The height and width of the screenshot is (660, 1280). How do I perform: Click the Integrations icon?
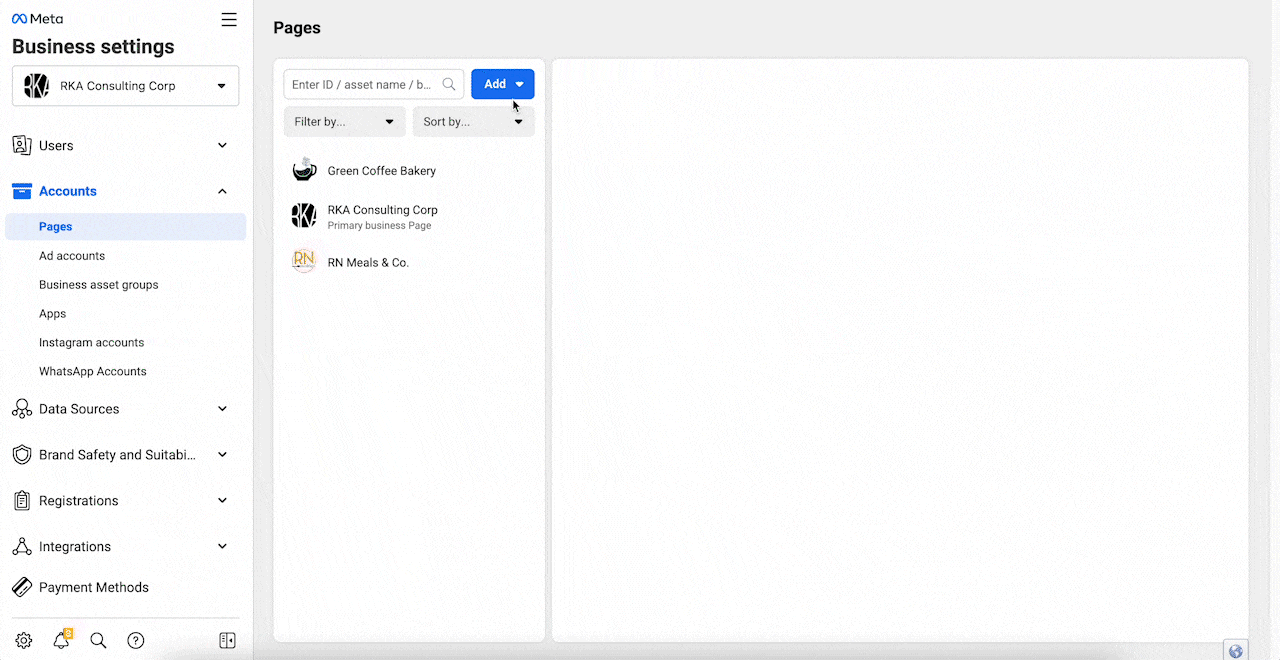(x=22, y=547)
